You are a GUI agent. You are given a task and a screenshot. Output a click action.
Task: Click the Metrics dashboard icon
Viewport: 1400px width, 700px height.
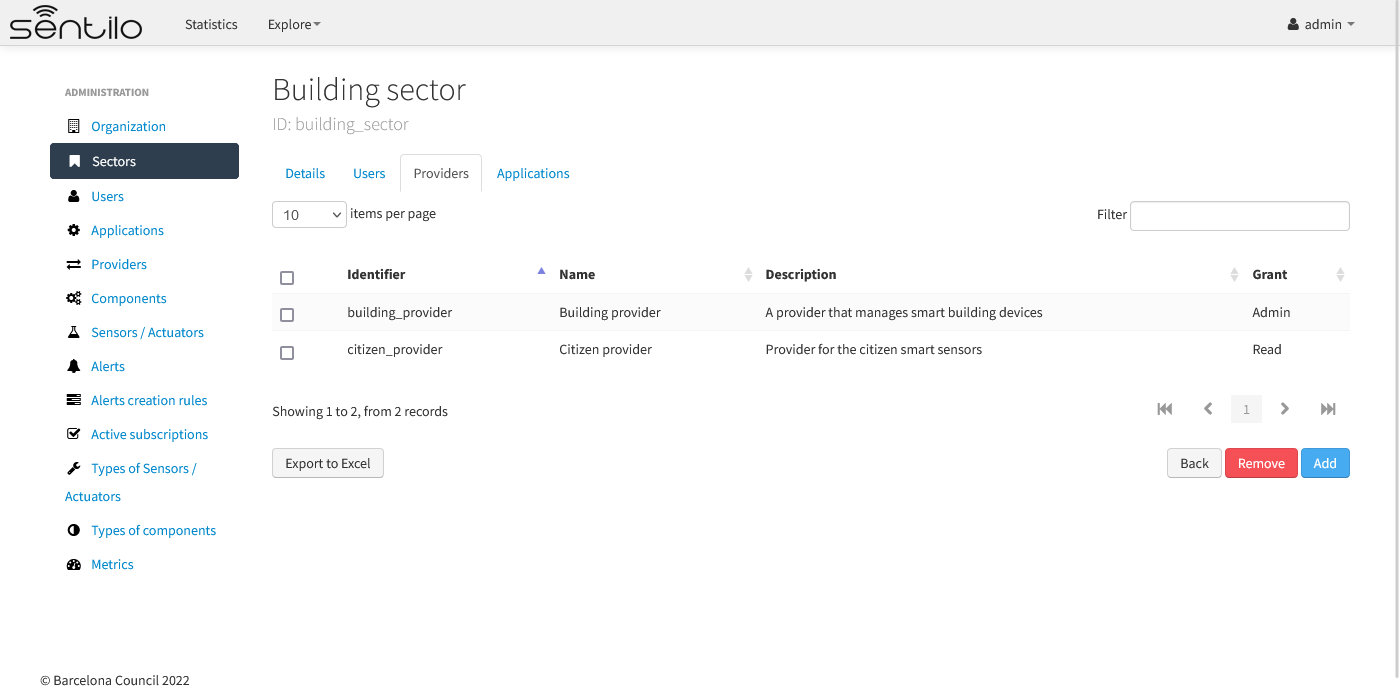(73, 564)
